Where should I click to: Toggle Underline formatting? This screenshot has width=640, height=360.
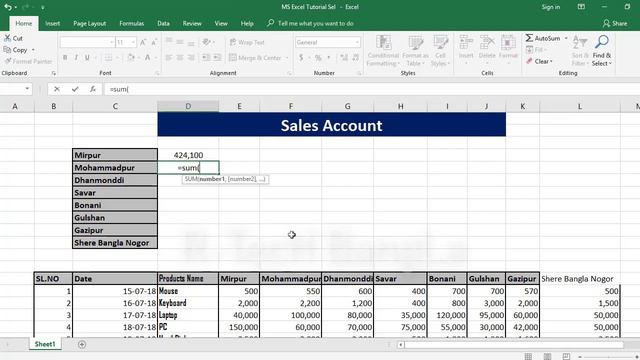pyautogui.click(x=87, y=58)
